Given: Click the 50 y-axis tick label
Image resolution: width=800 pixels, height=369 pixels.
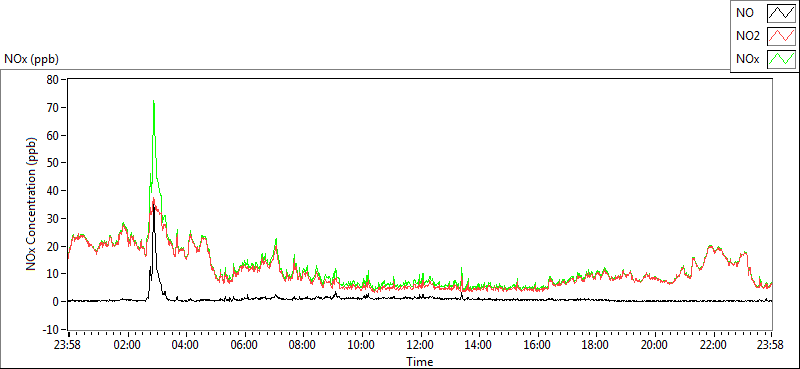Looking at the screenshot, I should [x=53, y=163].
